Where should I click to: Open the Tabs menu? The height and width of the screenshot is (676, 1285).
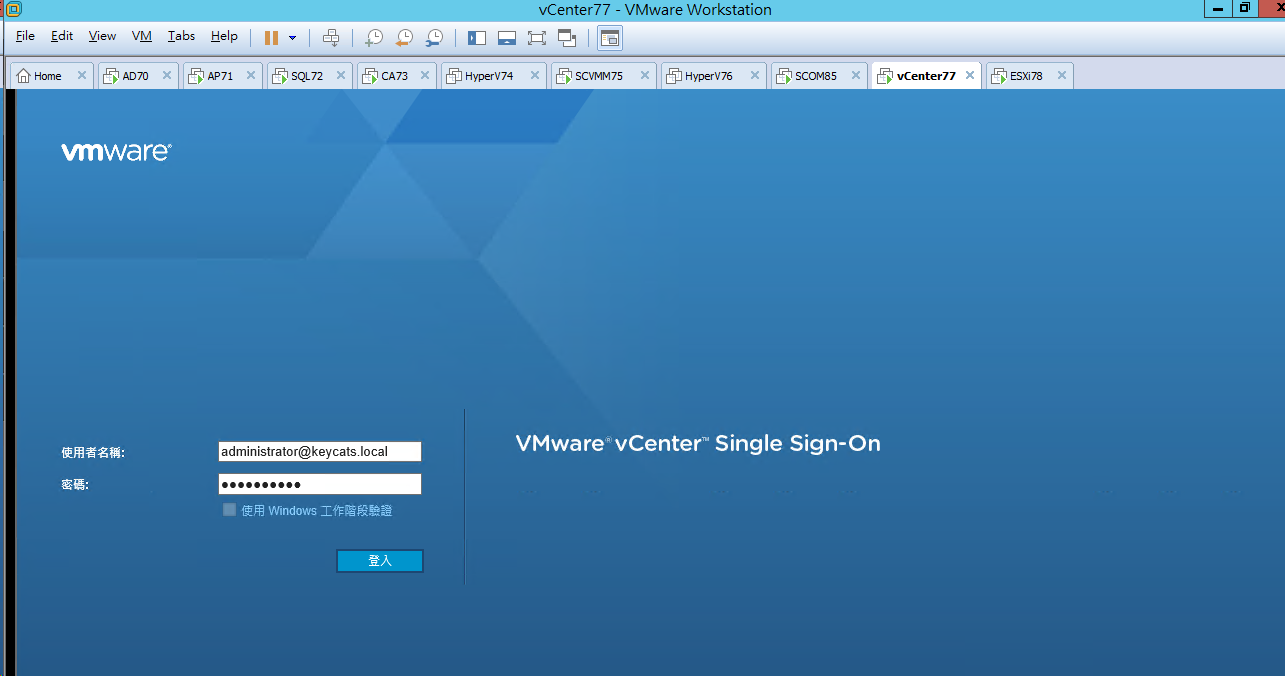coord(181,36)
